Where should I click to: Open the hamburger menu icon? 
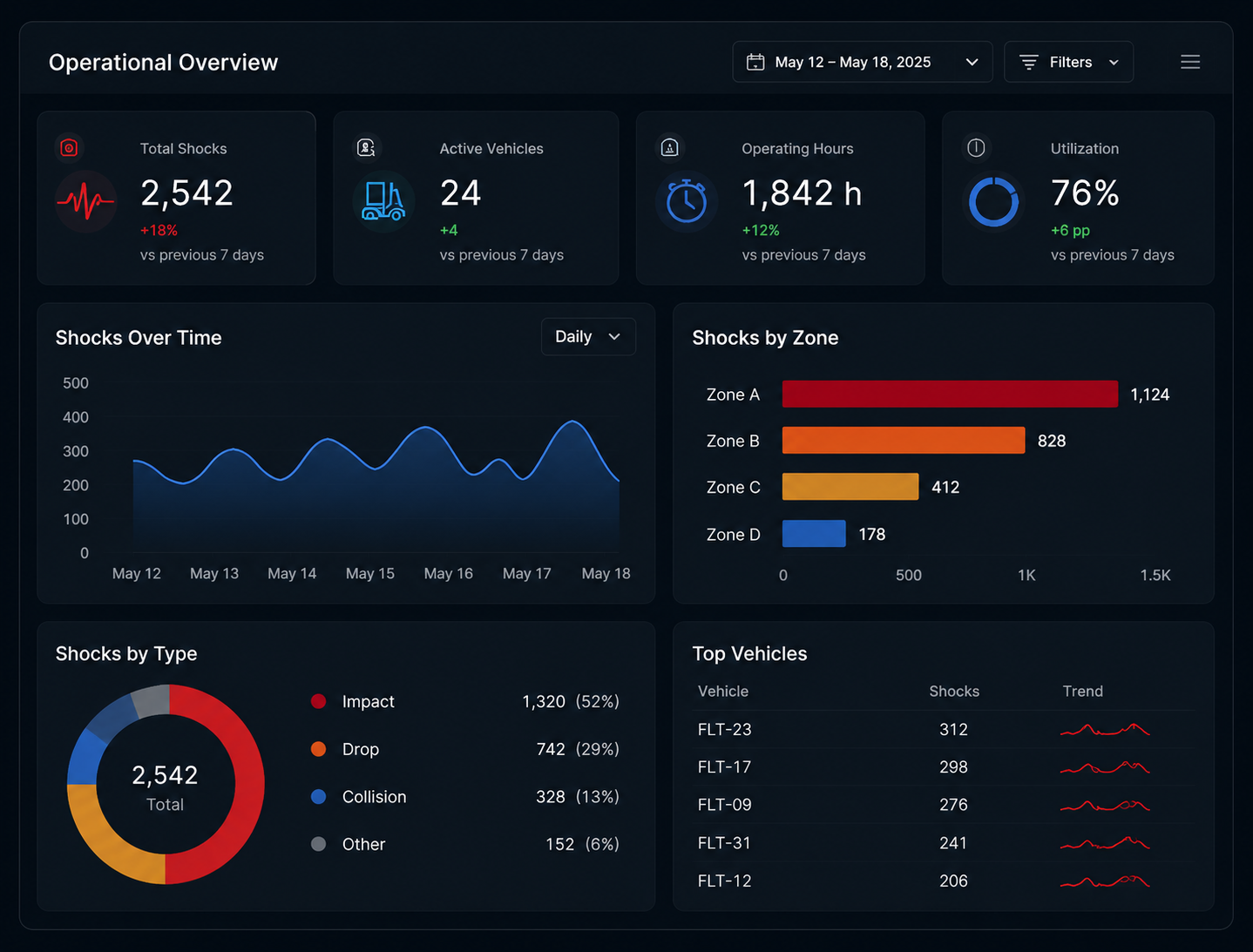[x=1190, y=62]
